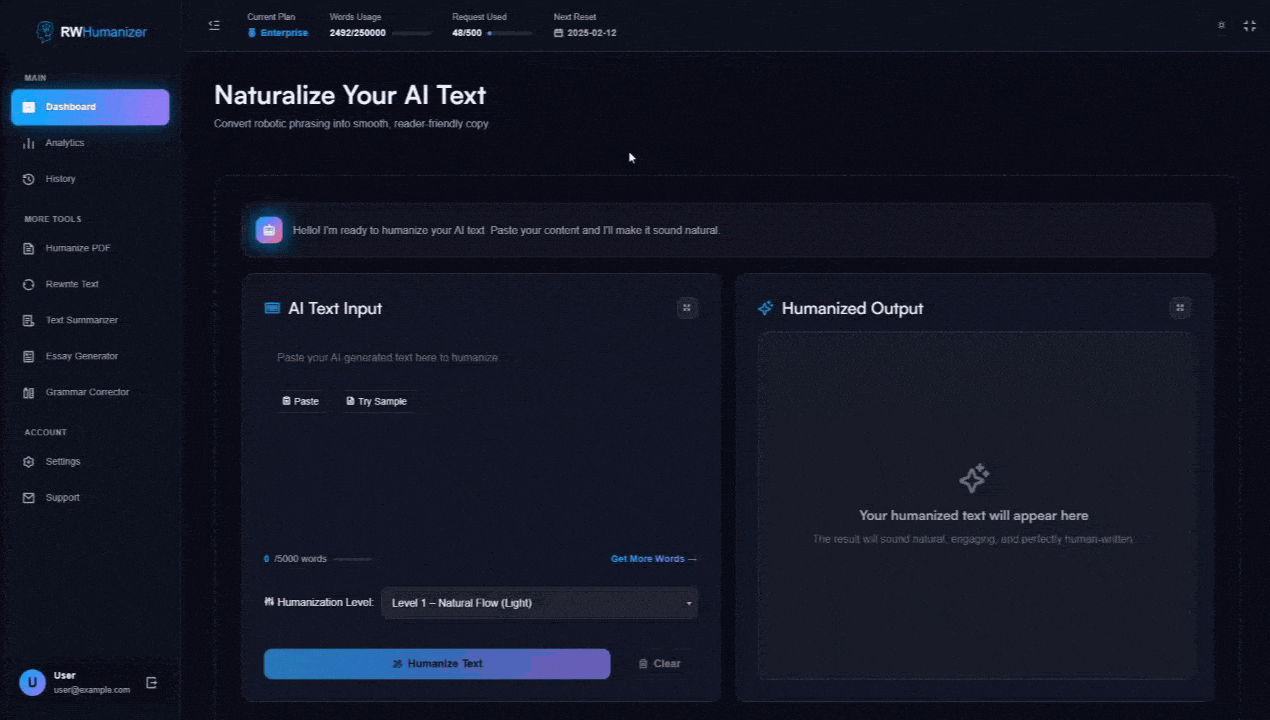Open the Rewrite Text tool
The image size is (1270, 720).
tap(72, 284)
